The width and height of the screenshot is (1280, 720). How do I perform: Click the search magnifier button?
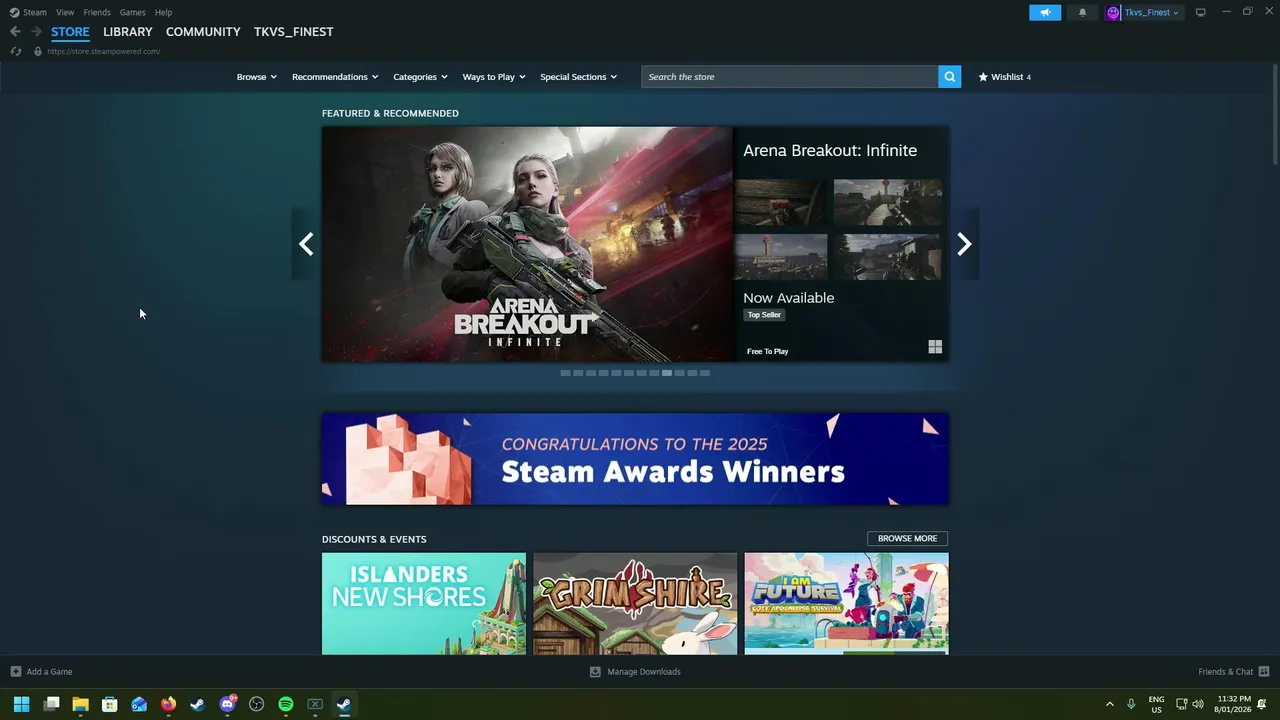[x=950, y=76]
